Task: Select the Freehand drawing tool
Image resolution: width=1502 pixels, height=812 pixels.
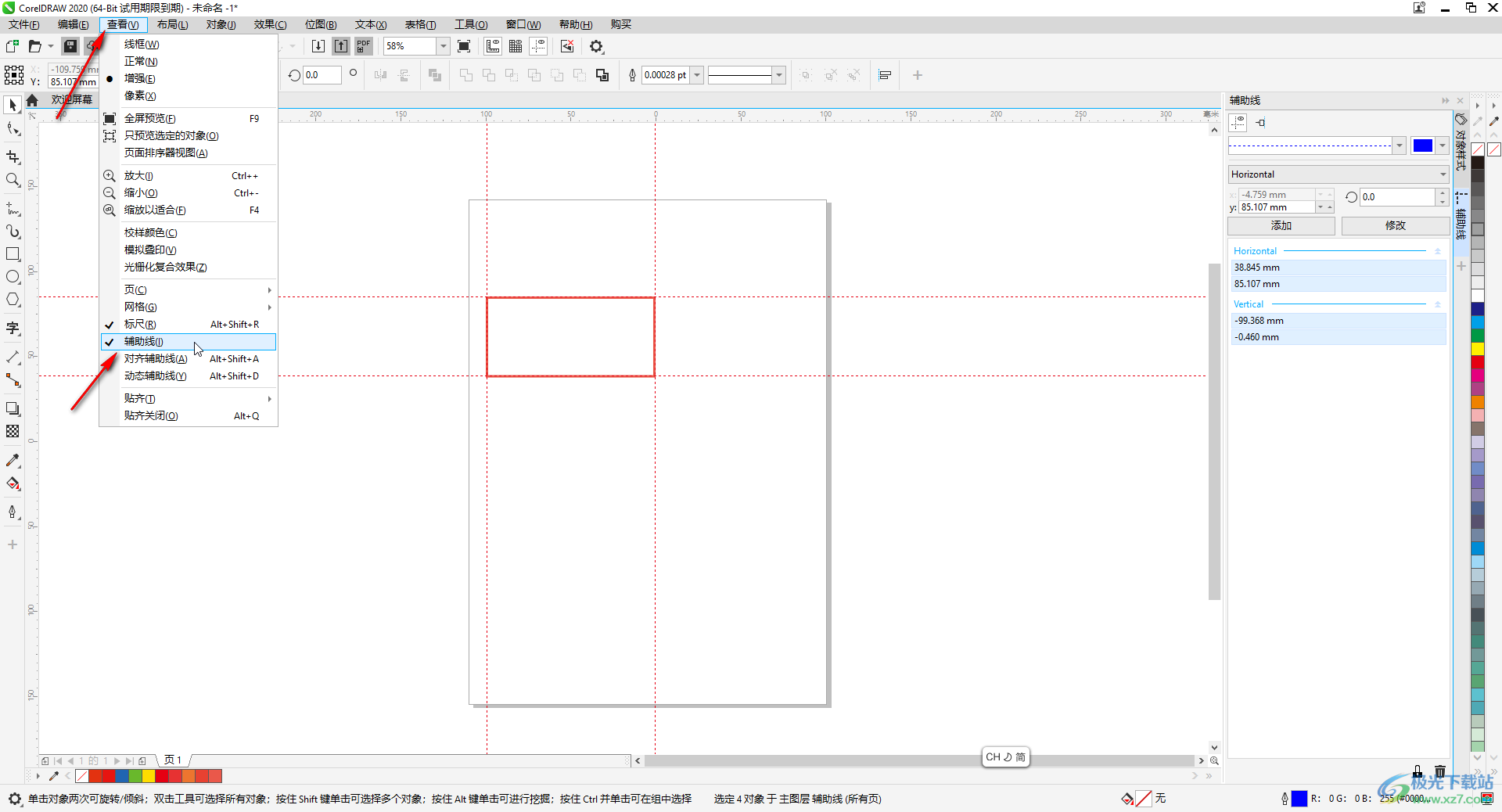Action: click(13, 209)
